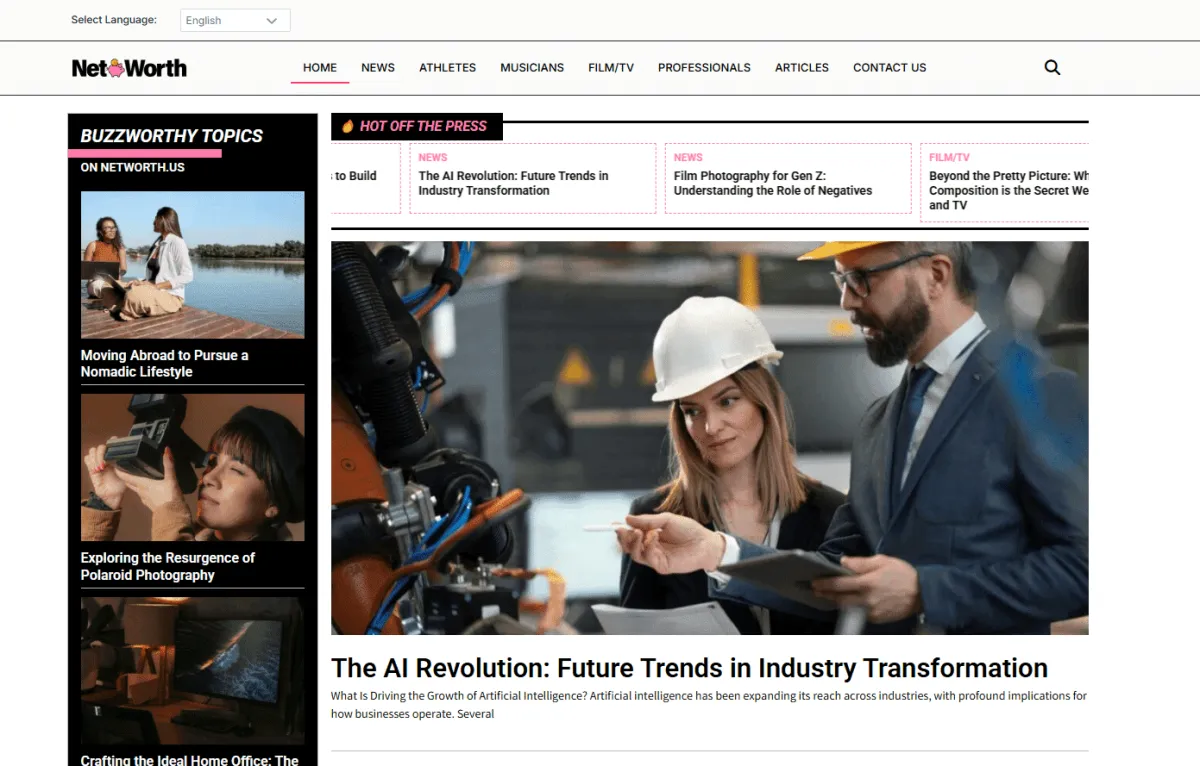Open Moving Abroad to Pursue a Nomadic Lifestyle

165,363
